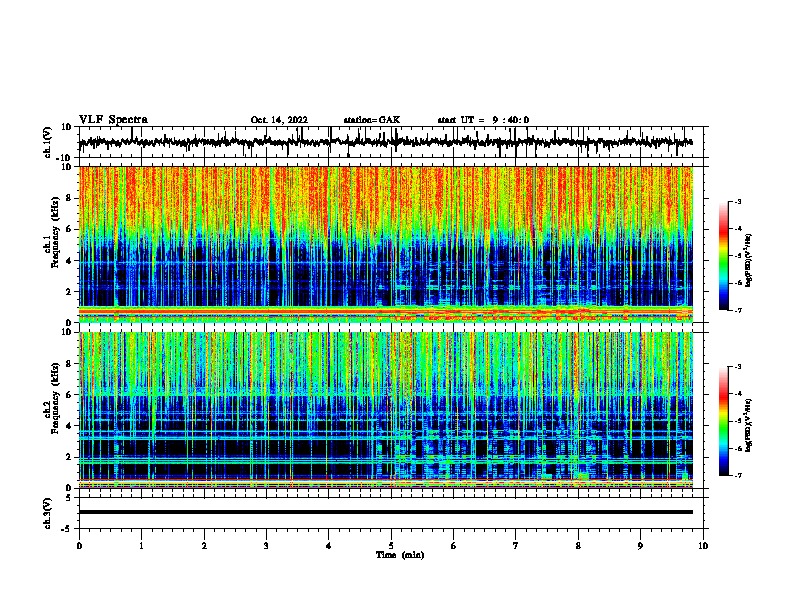The height and width of the screenshot is (612, 792).
Task: Click time-axis tick label "0"
Action: 79,546
